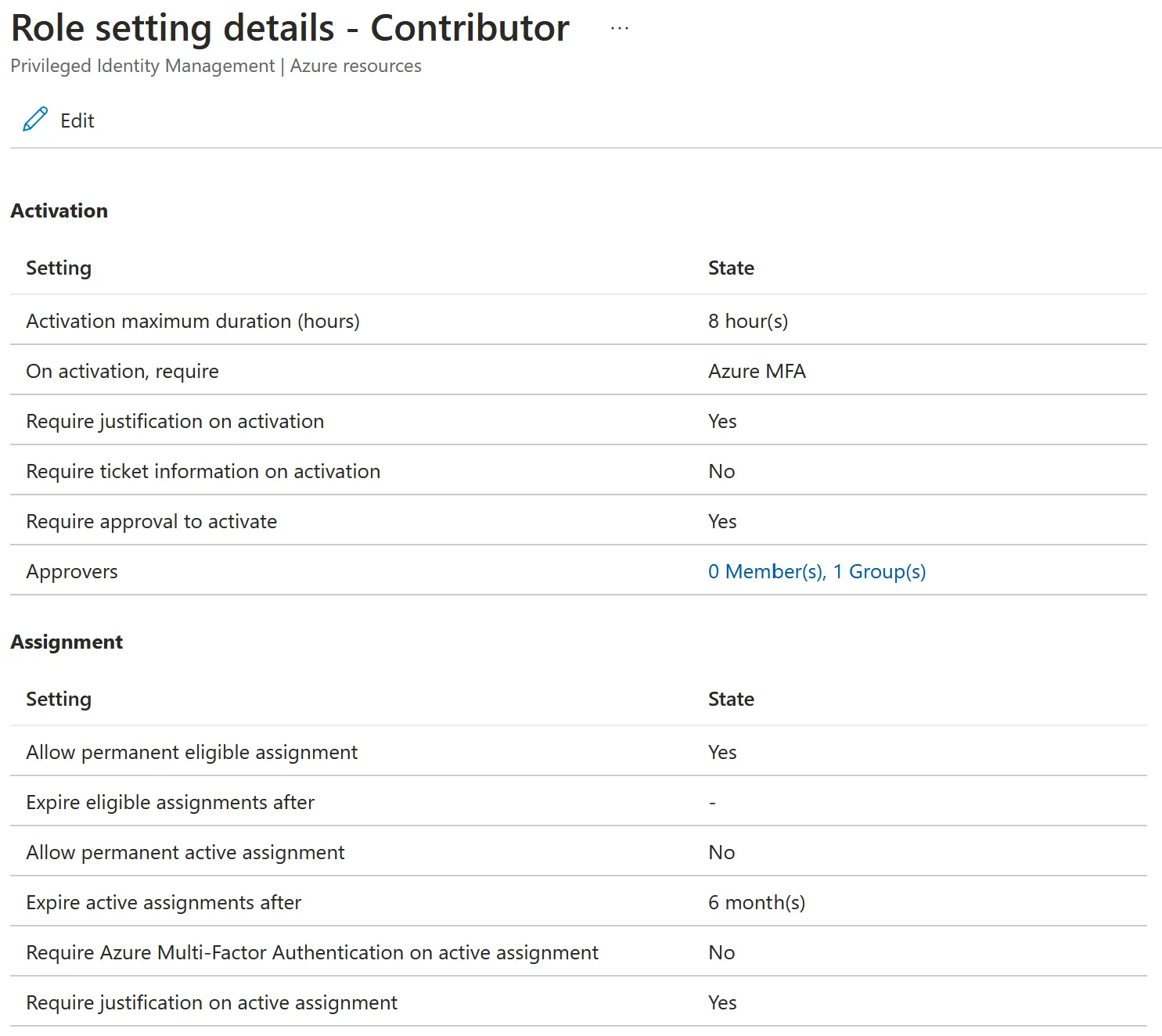Click the Assignment section heading

coord(67,642)
